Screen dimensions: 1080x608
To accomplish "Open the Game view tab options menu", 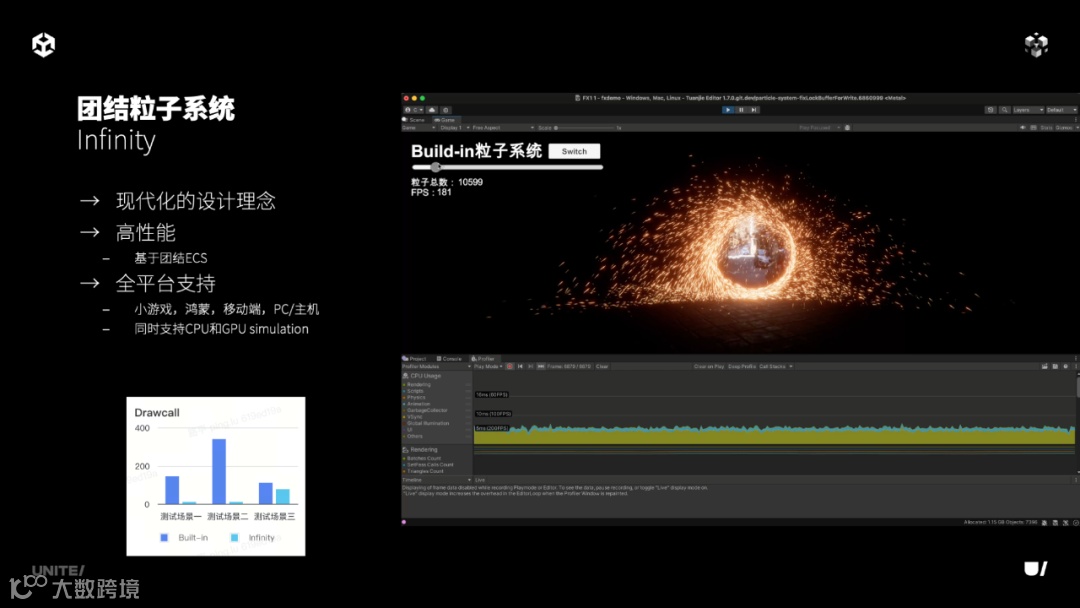I will [x=1075, y=120].
